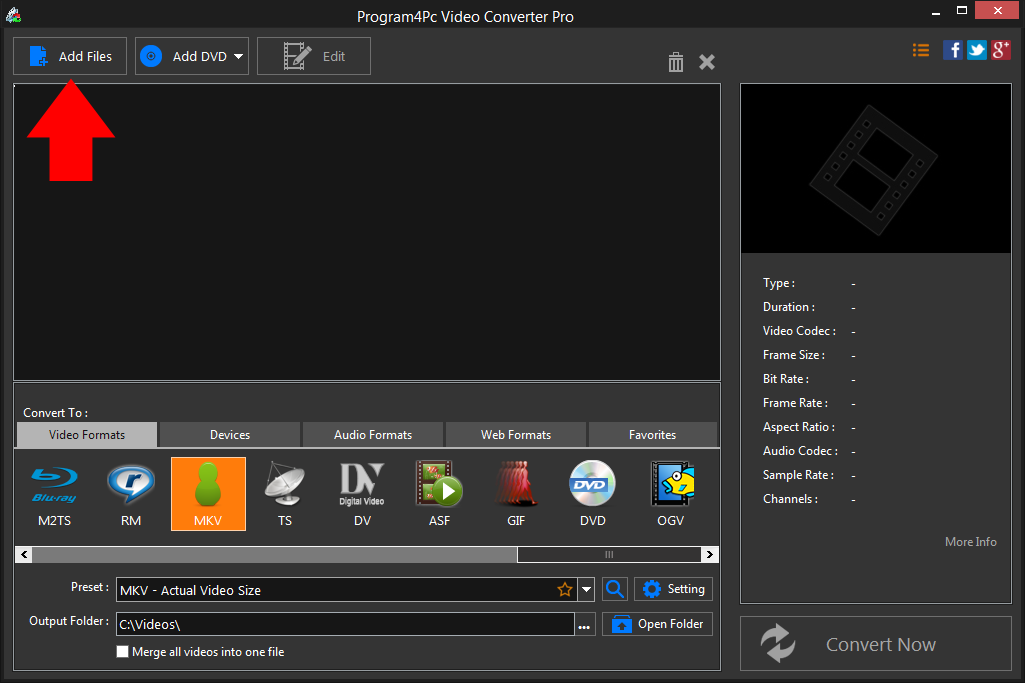Expand the Preset selection dropdown
The height and width of the screenshot is (683, 1025).
tap(587, 589)
